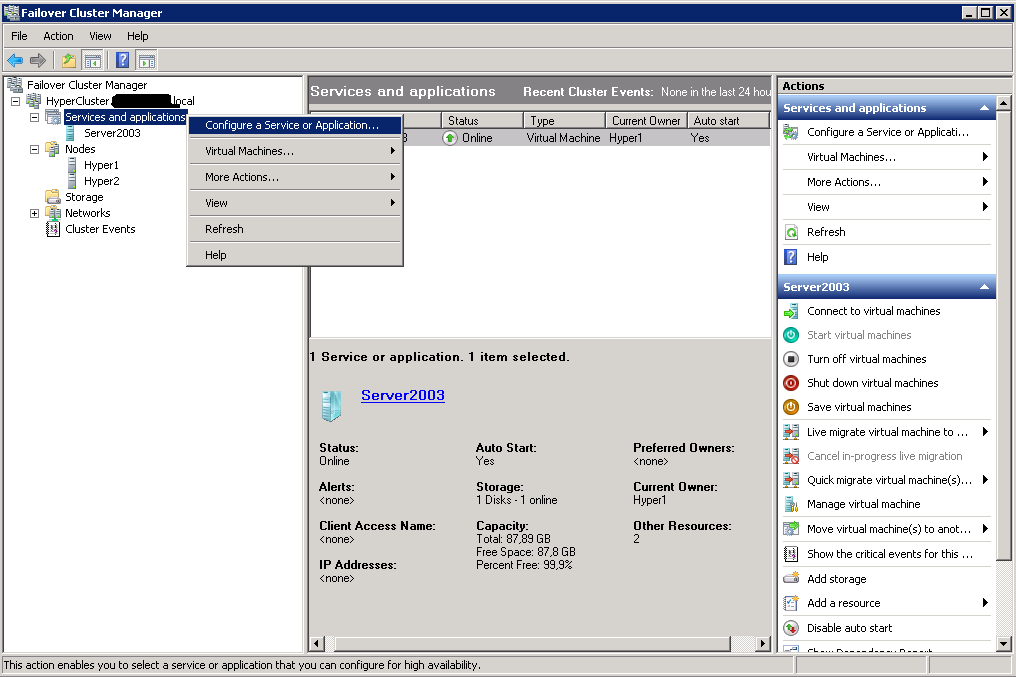Click Disable auto start action
The width and height of the screenshot is (1016, 677).
point(849,628)
